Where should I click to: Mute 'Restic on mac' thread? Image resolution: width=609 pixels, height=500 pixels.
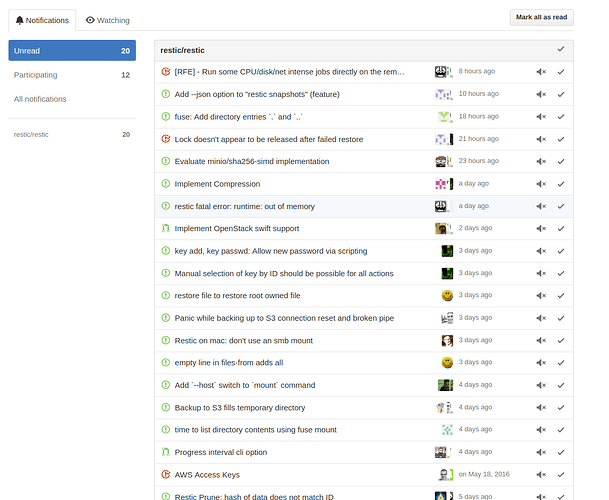541,340
